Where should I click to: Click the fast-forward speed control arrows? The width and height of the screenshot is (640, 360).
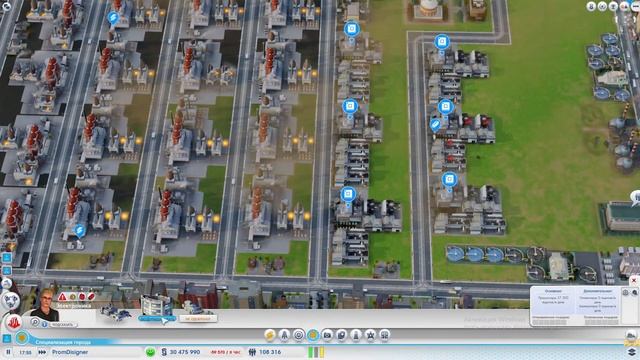tap(42, 352)
